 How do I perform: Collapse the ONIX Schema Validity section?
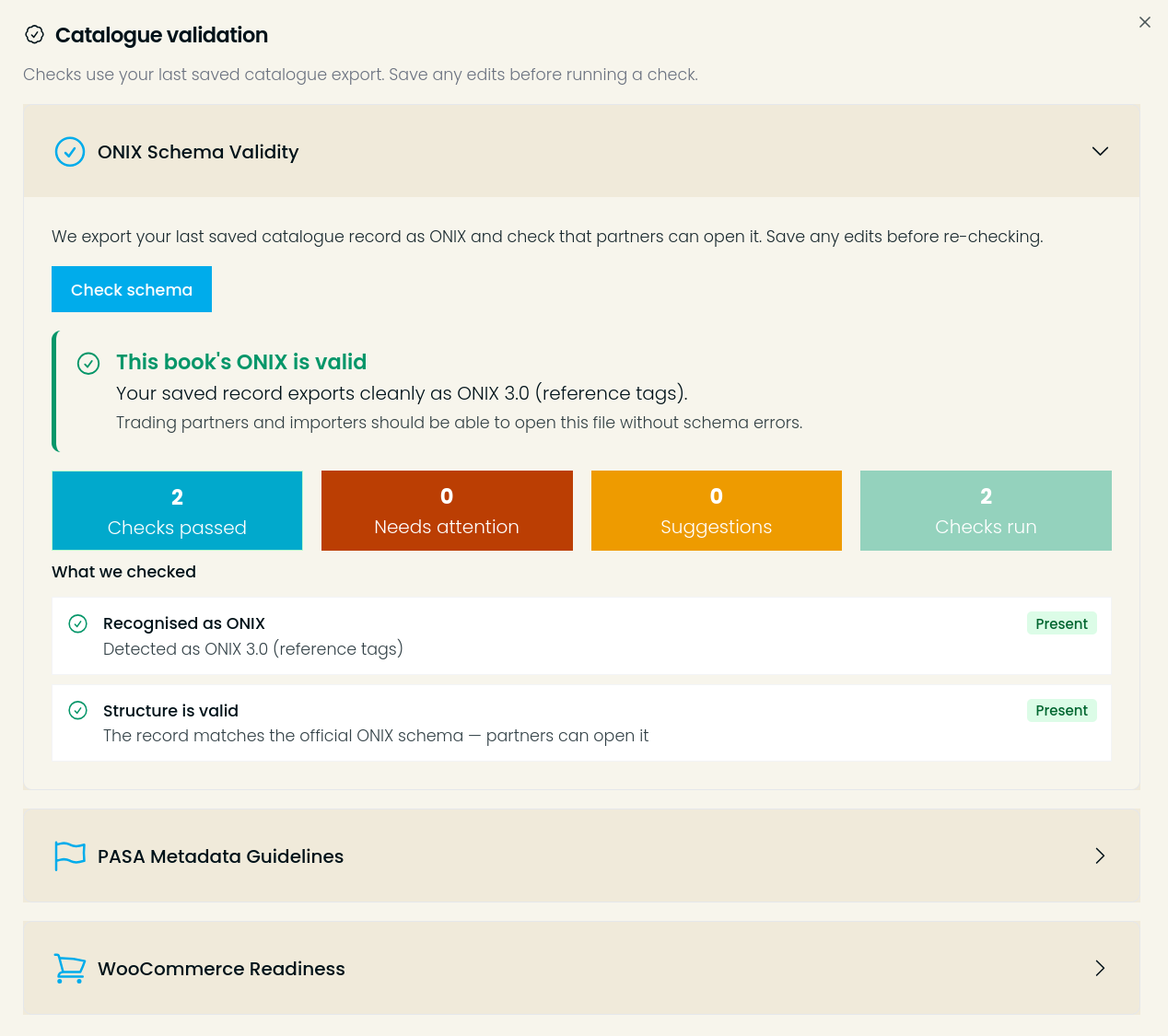point(1100,151)
